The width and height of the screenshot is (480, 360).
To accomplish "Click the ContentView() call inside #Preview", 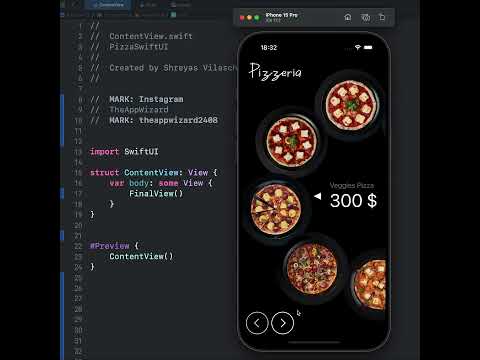I will tap(141, 256).
